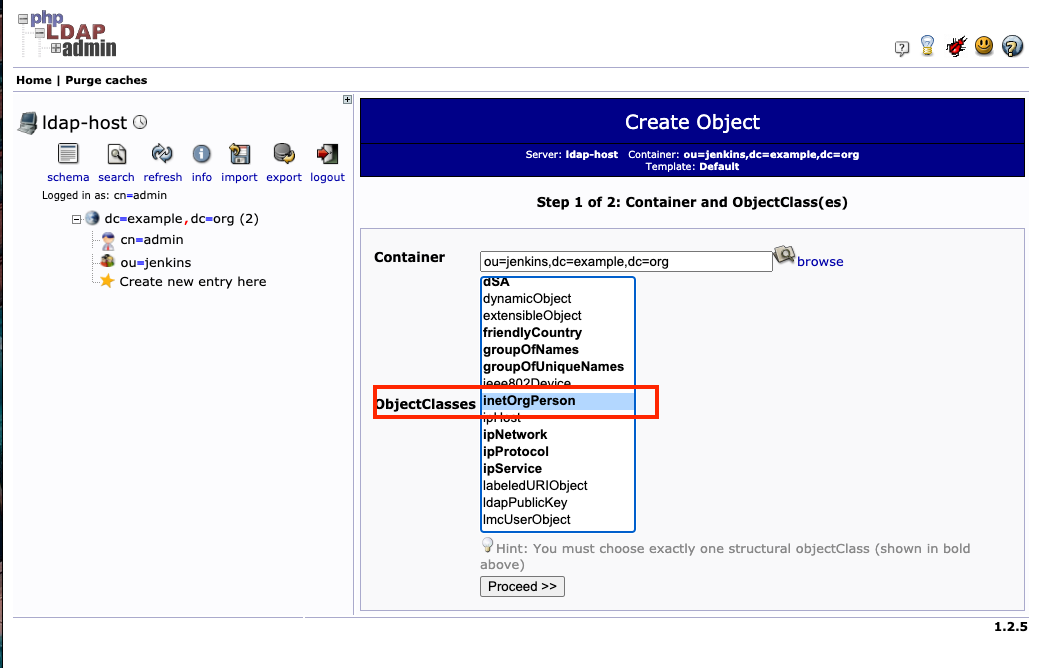Viewport: 1037px width, 668px height.
Task: Click the browse link beside Container
Action: point(819,262)
